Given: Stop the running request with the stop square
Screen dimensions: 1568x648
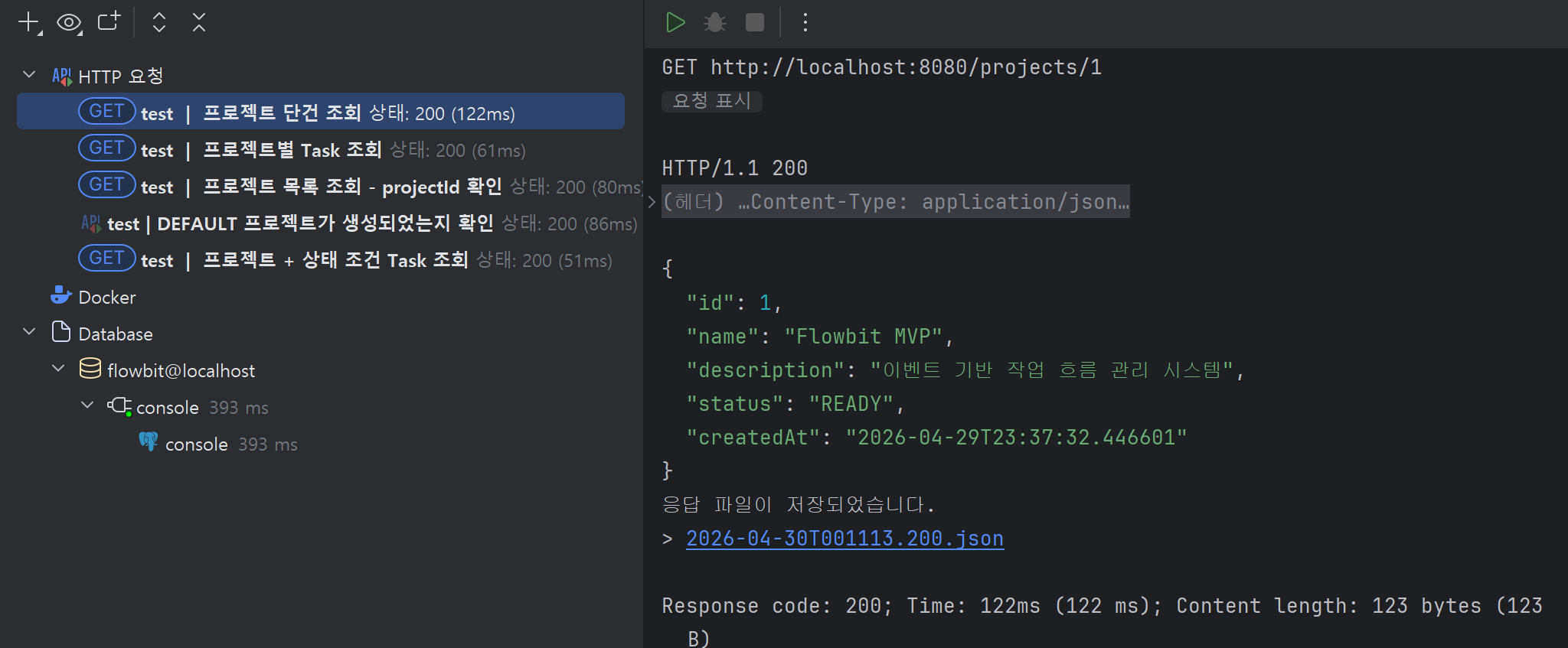Looking at the screenshot, I should coord(755,22).
